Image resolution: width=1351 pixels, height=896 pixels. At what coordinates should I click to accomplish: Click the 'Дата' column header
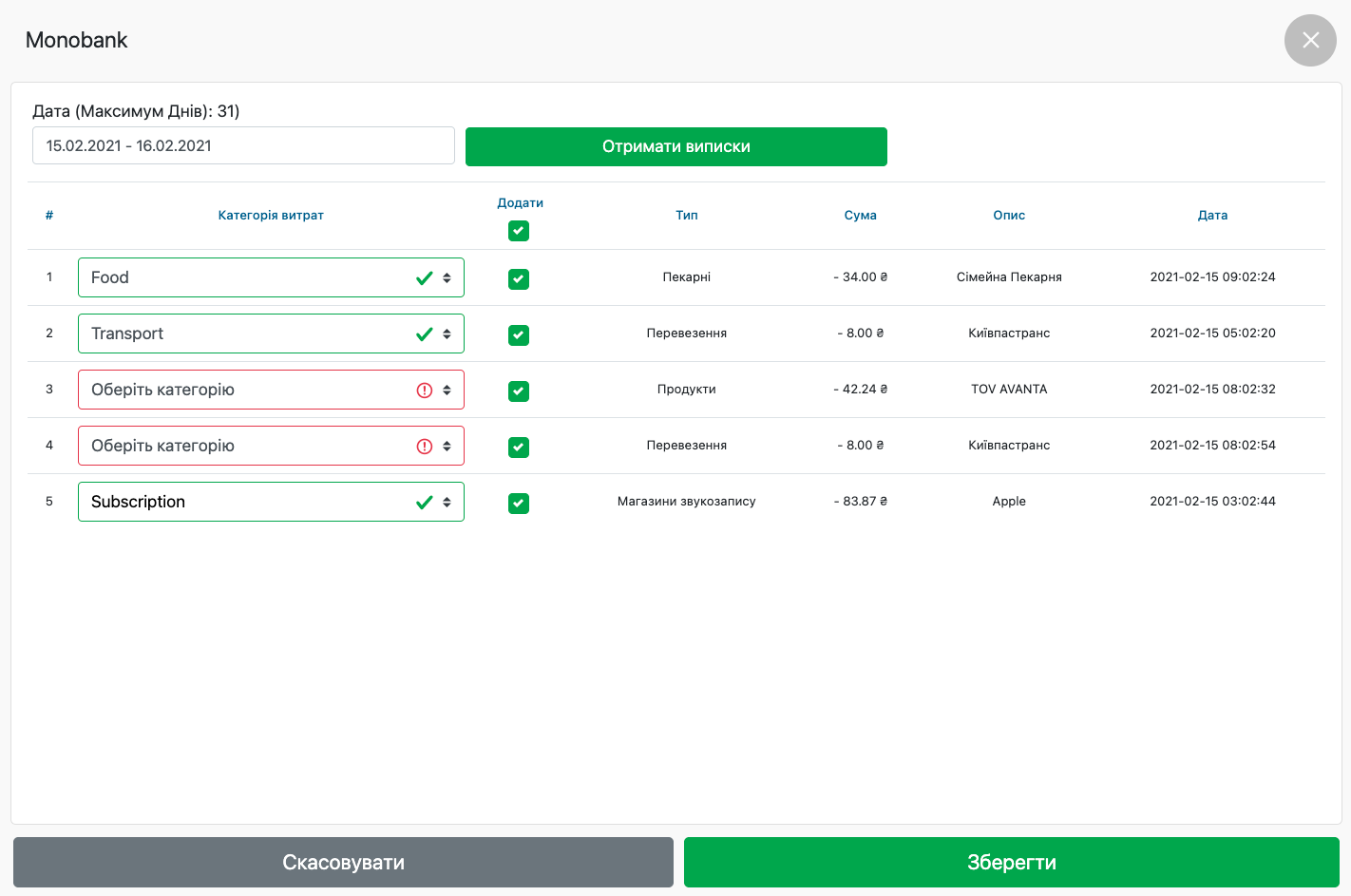[x=1212, y=216]
